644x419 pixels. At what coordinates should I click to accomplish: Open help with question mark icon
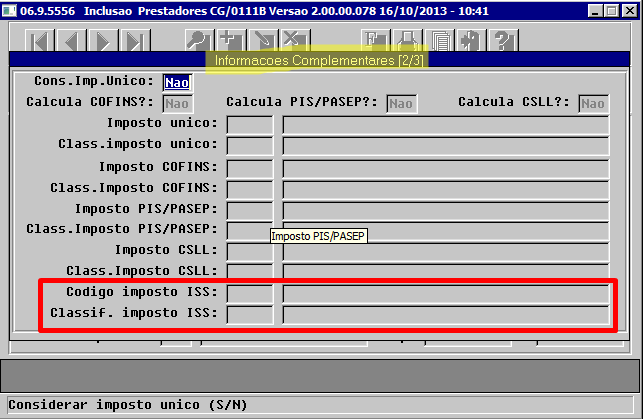(x=504, y=41)
